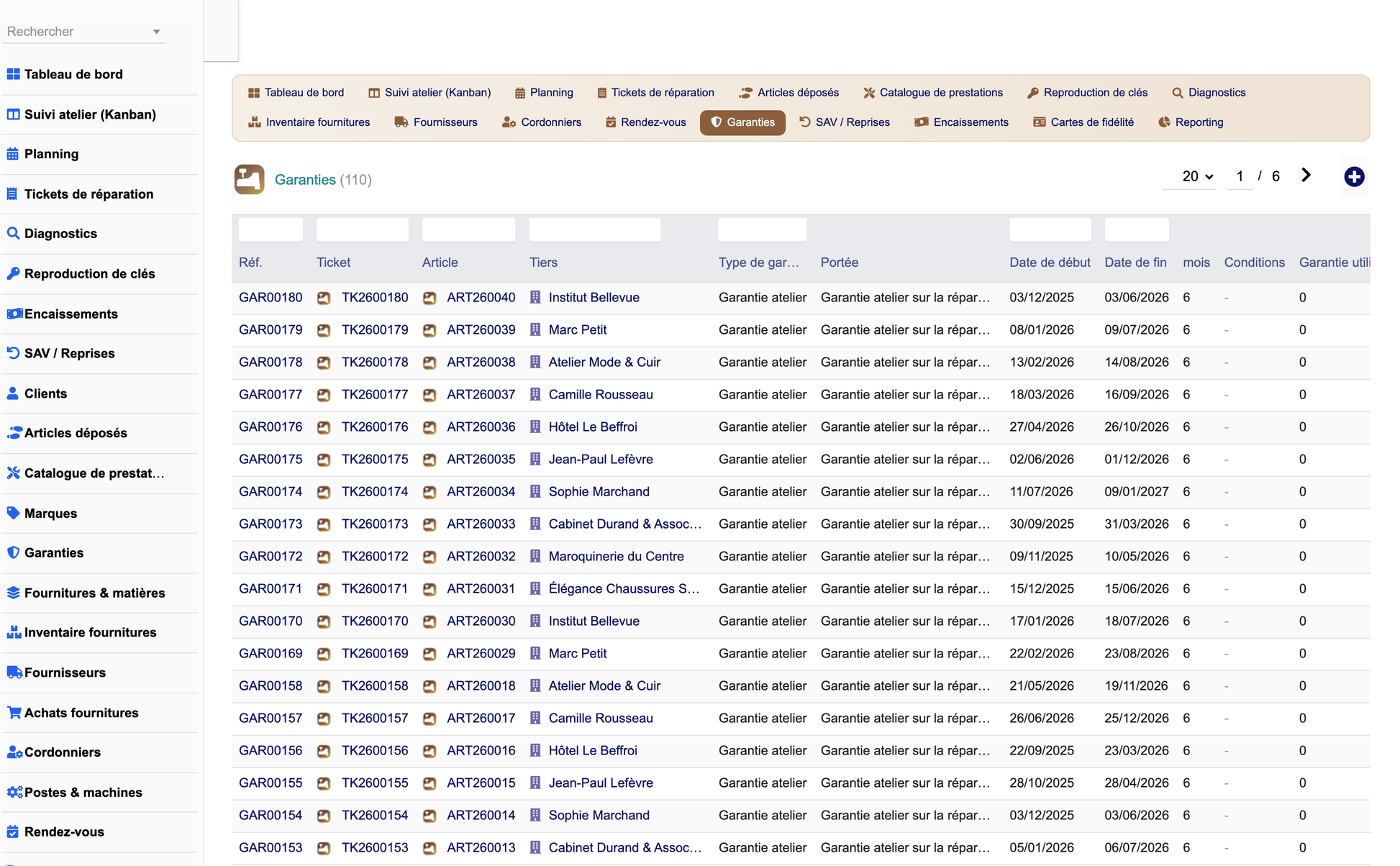The height and width of the screenshot is (866, 1400).
Task: Open SAV / Reprises top tab
Action: 845,122
